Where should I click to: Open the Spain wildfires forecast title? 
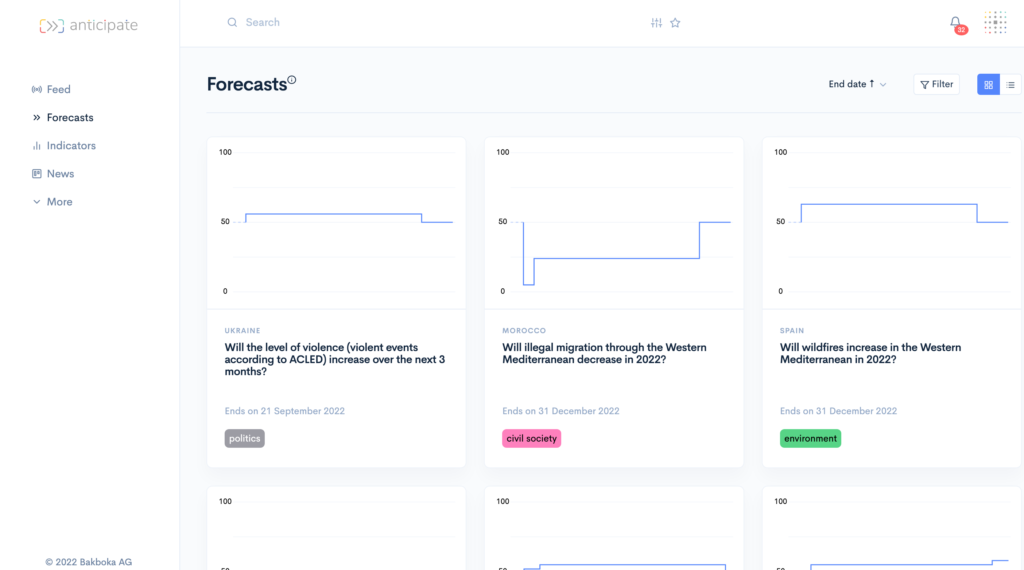[x=870, y=353]
